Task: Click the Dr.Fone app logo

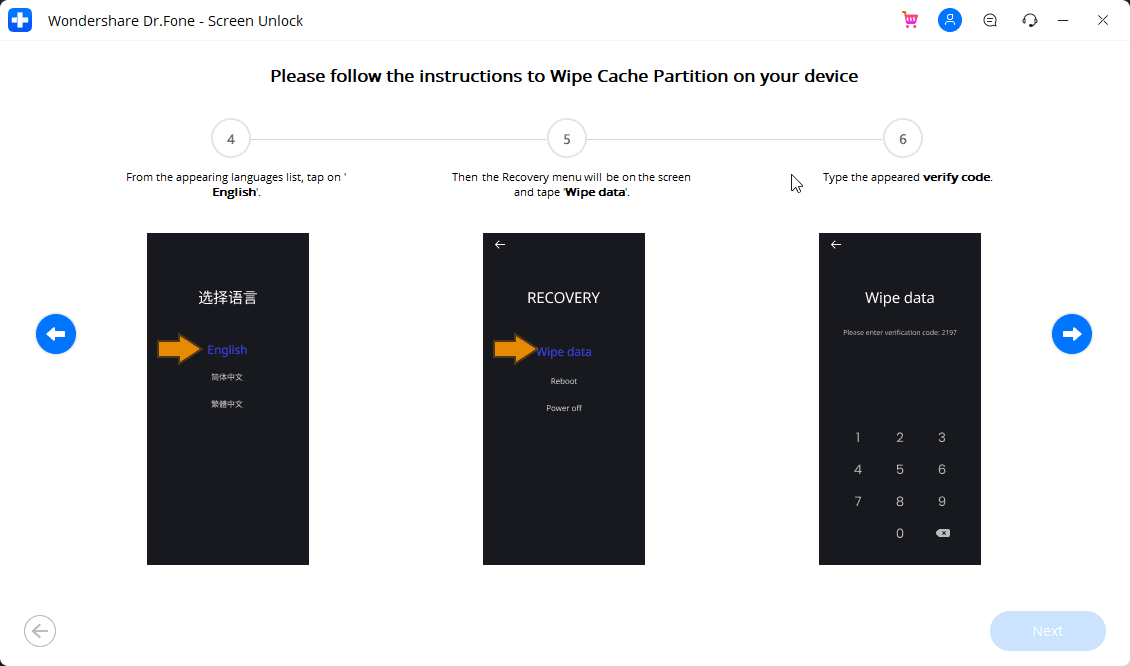Action: (20, 20)
